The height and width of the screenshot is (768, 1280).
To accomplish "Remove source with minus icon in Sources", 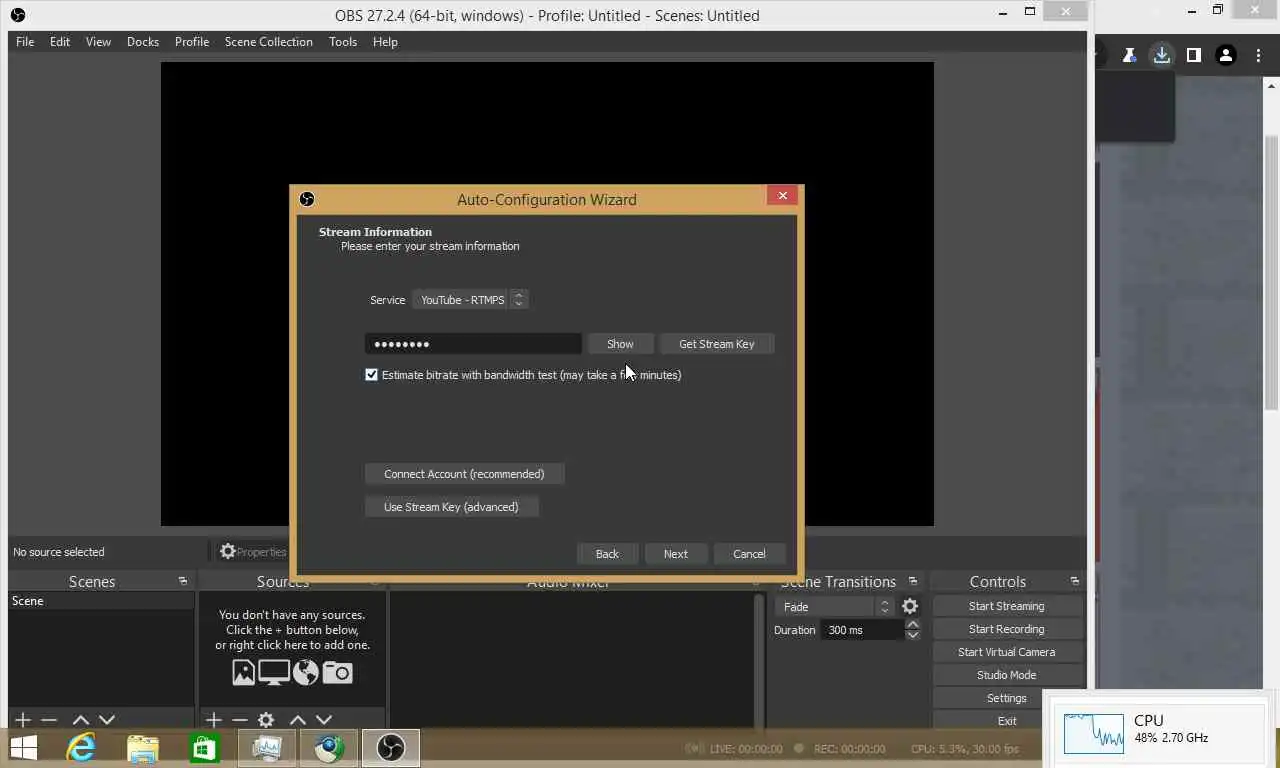I will tap(239, 720).
